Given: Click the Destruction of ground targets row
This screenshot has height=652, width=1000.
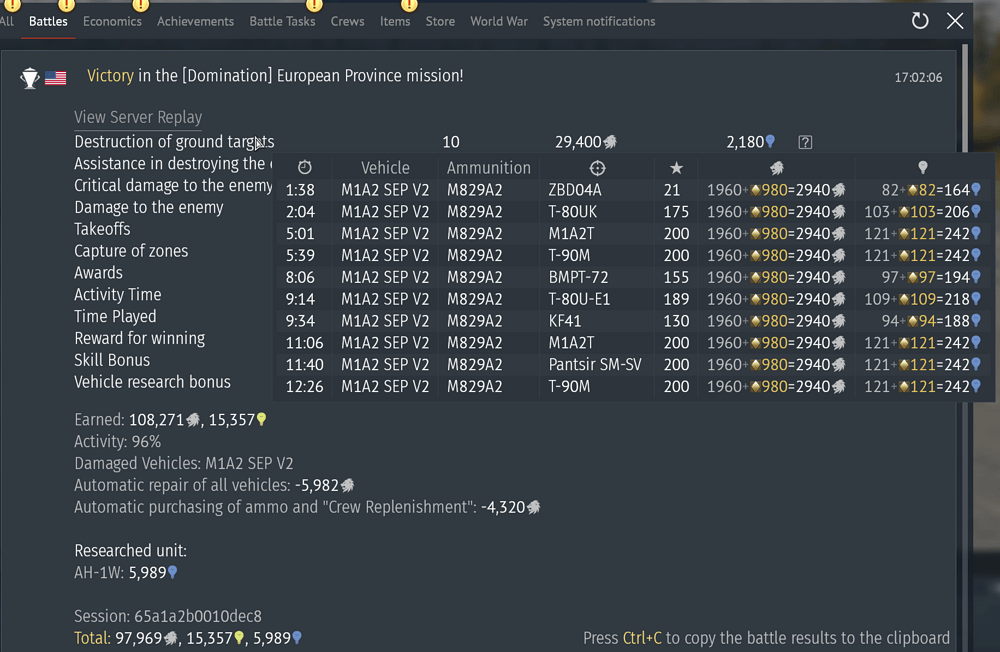Looking at the screenshot, I should coord(174,142).
